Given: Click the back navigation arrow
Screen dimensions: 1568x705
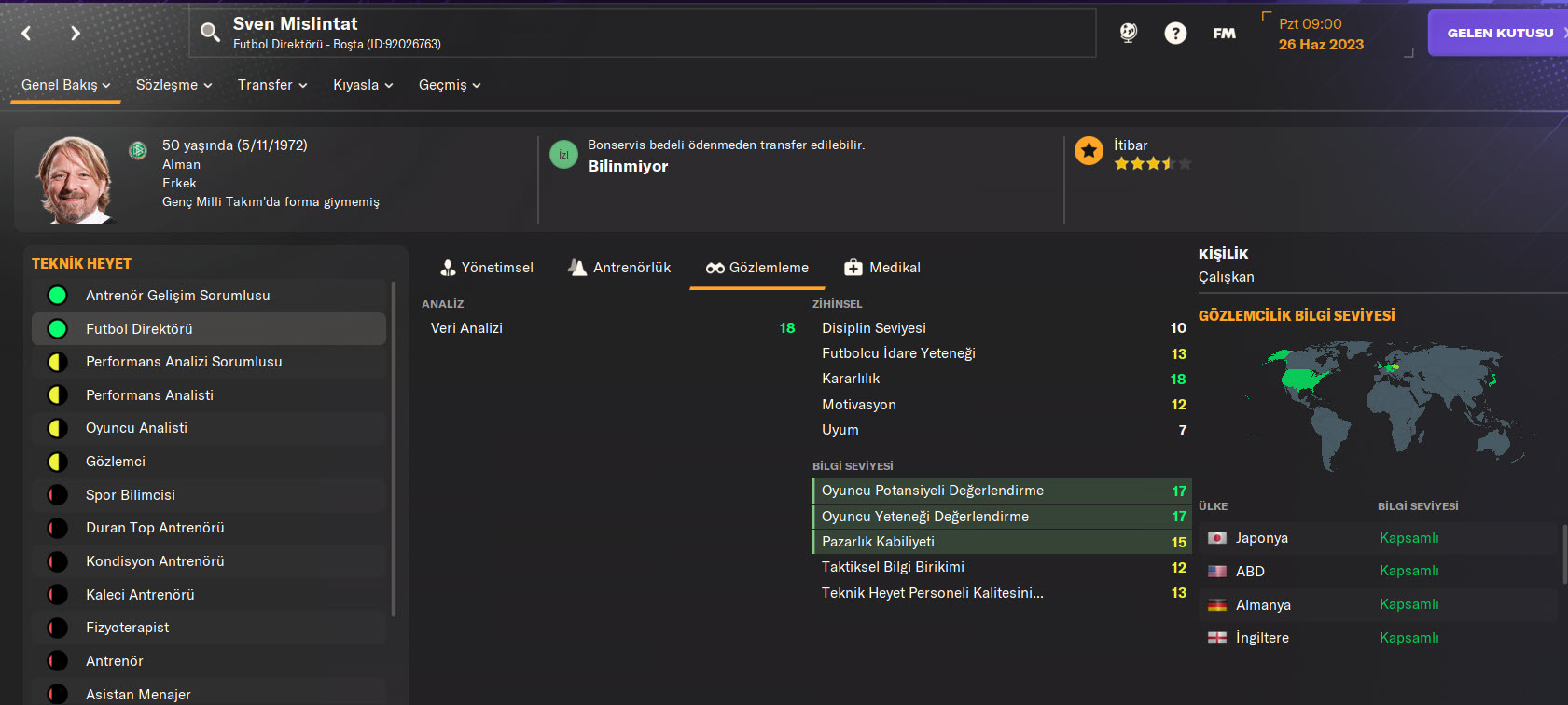Looking at the screenshot, I should (26, 34).
